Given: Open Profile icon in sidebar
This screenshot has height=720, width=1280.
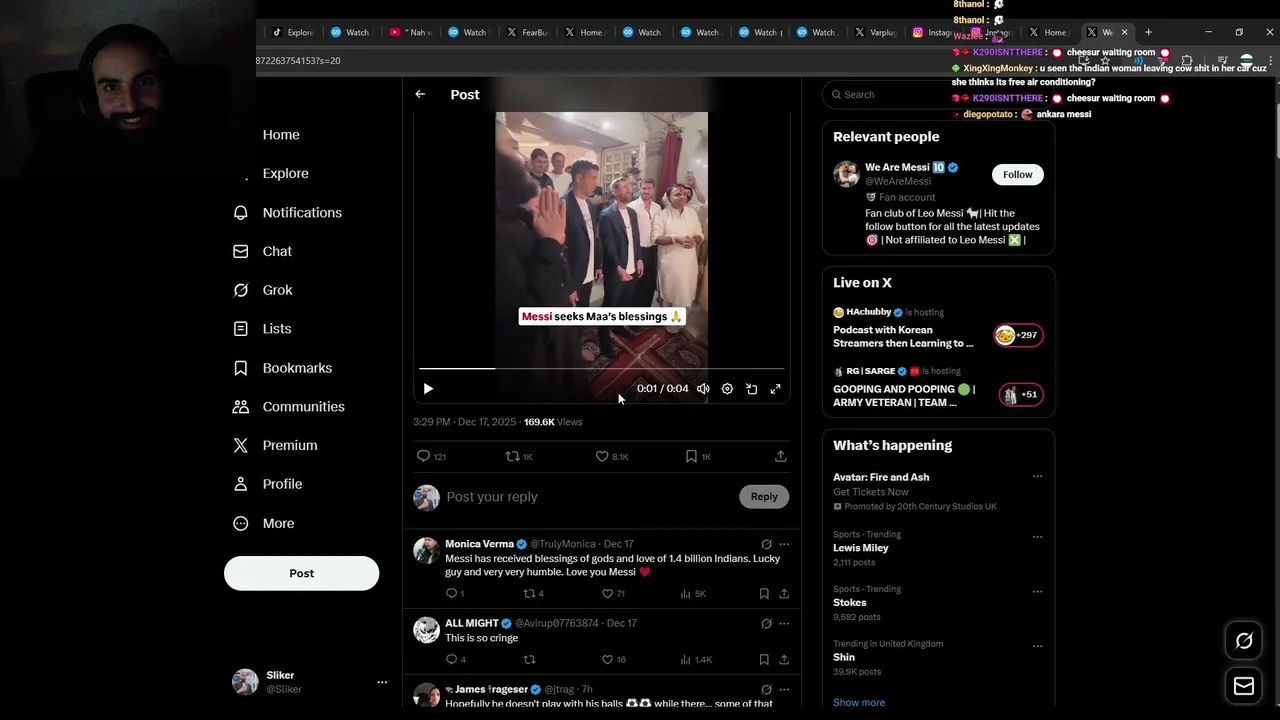Looking at the screenshot, I should pyautogui.click(x=240, y=484).
